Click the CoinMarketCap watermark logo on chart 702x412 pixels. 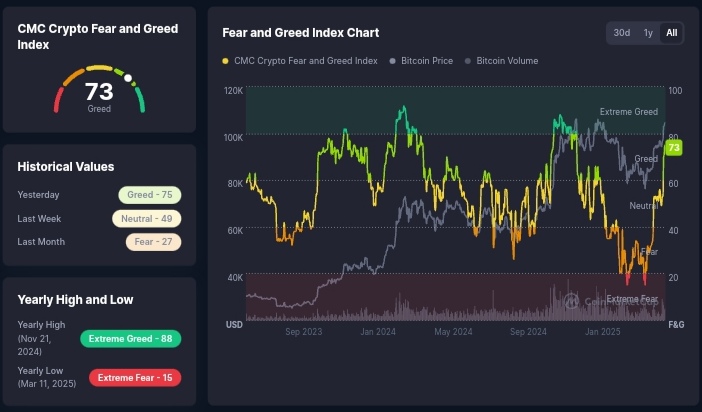[x=572, y=299]
